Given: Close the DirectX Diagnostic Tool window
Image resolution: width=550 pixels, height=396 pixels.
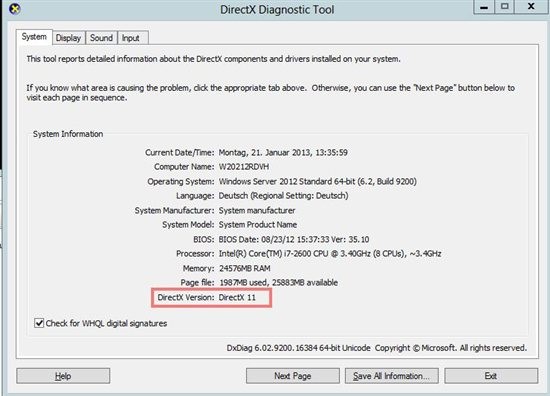Looking at the screenshot, I should point(531,7).
